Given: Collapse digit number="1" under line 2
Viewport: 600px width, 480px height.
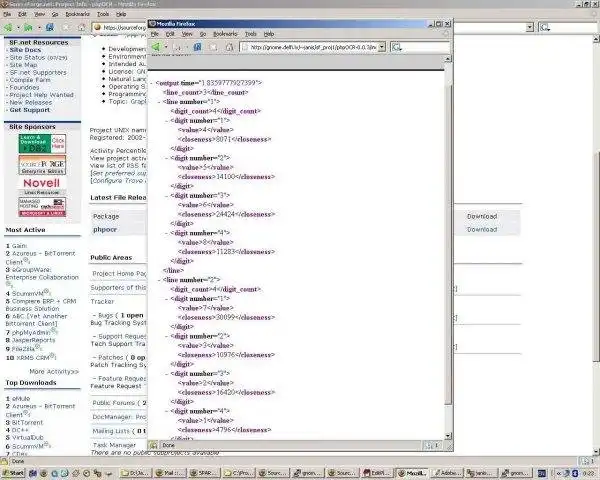Looking at the screenshot, I should [x=167, y=299].
